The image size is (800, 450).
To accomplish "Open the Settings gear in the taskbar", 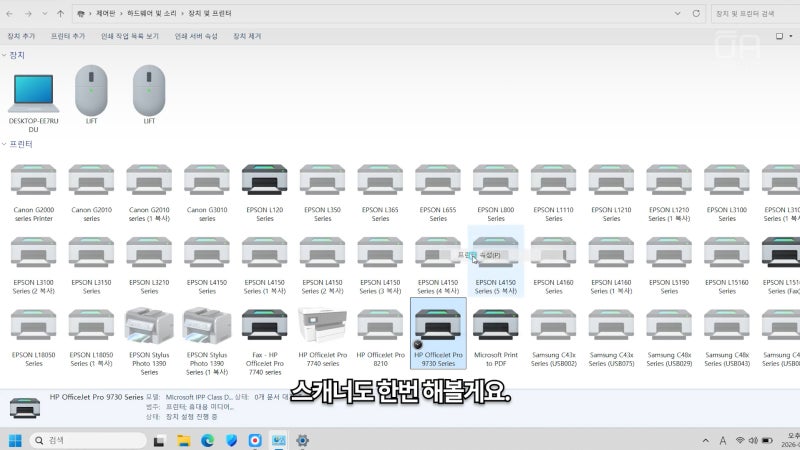I will [x=303, y=440].
